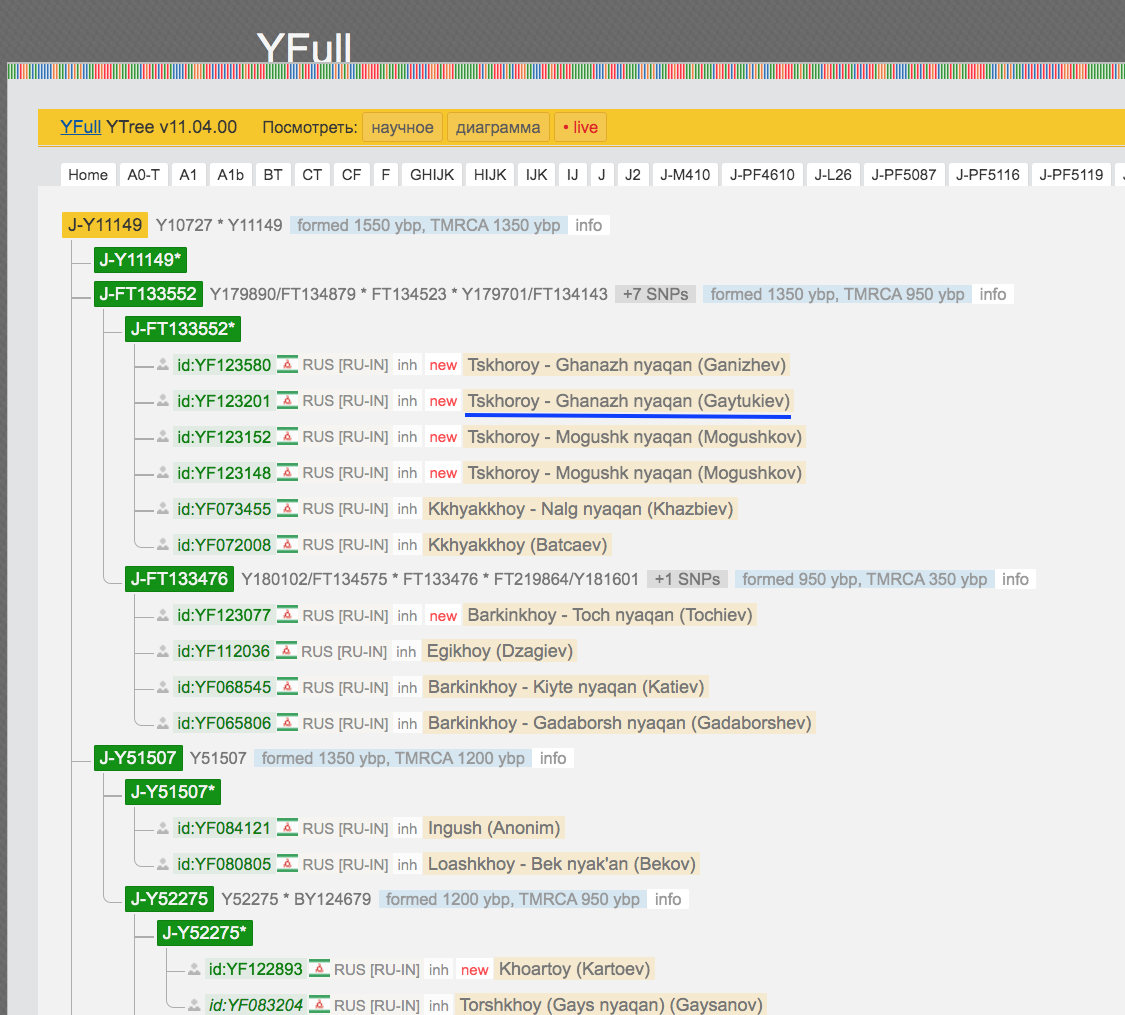The width and height of the screenshot is (1125, 1015).
Task: Click the flag icon next to id:YF122893
Action: coord(319,969)
